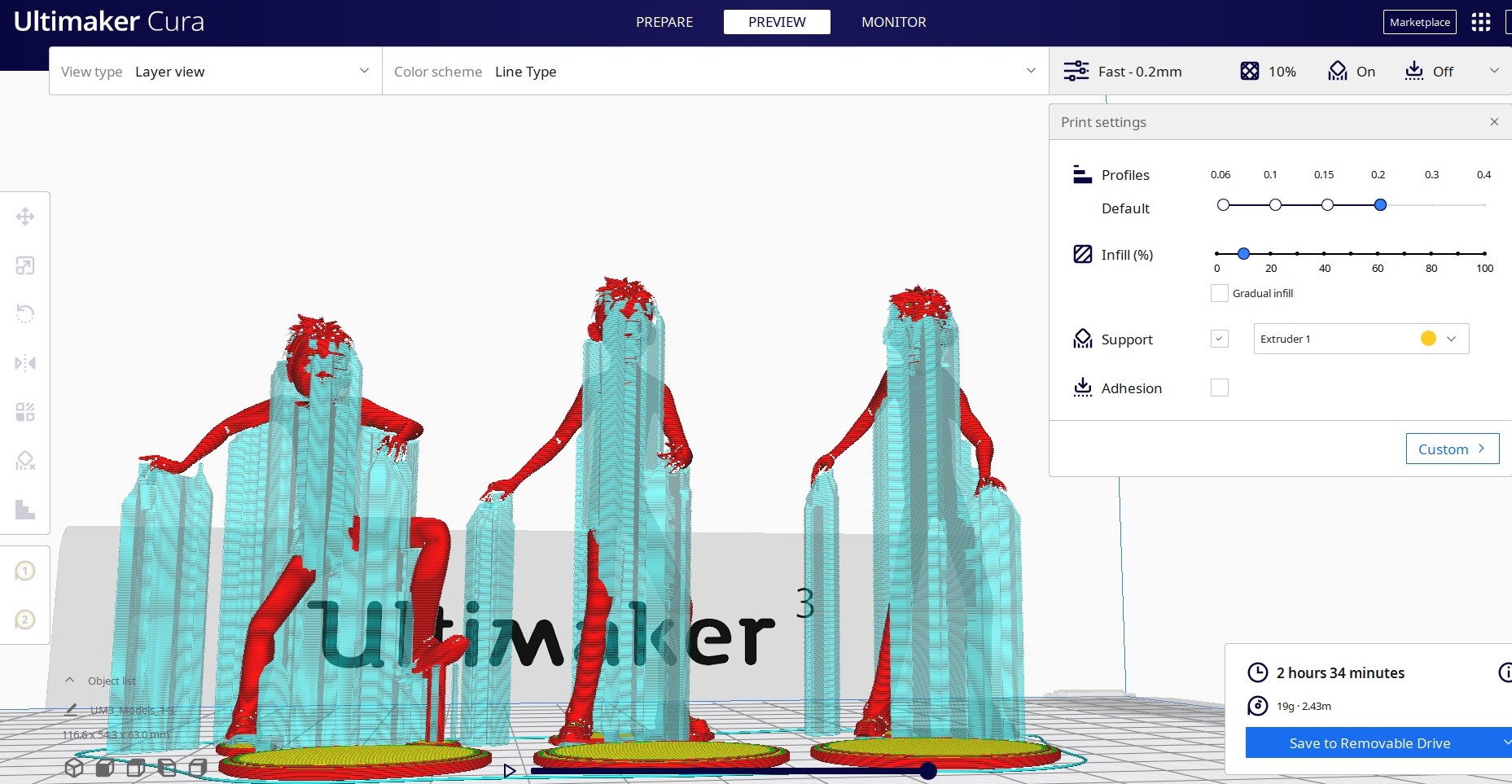Open the Color scheme dropdown
1512x784 pixels.
pyautogui.click(x=715, y=72)
